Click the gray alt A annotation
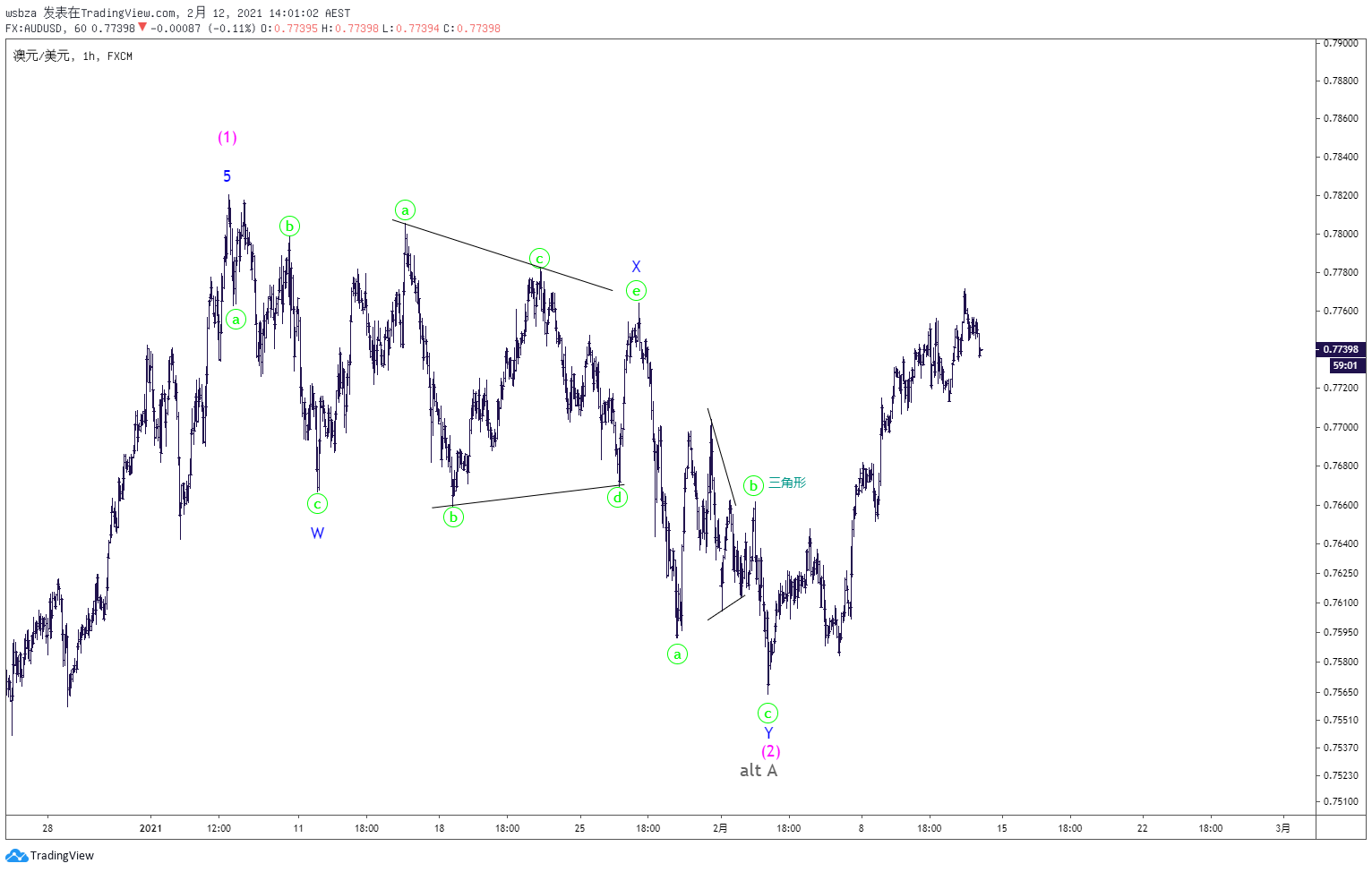Screen dimensions: 1372x872 pos(759,771)
